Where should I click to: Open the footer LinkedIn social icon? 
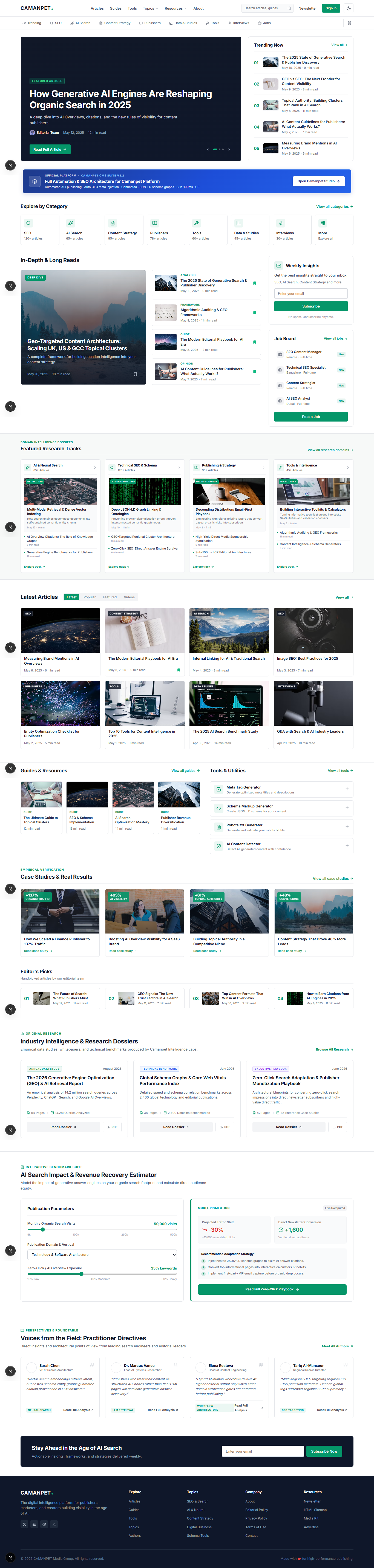pos(34,1524)
